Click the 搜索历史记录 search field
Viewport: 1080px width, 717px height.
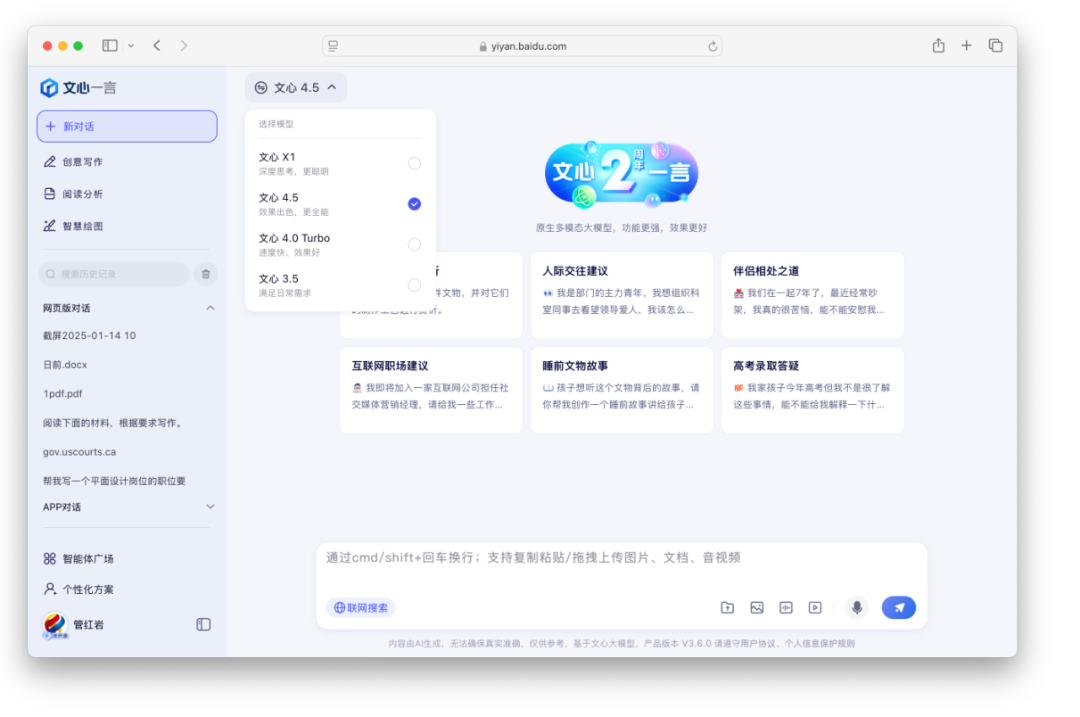(114, 274)
